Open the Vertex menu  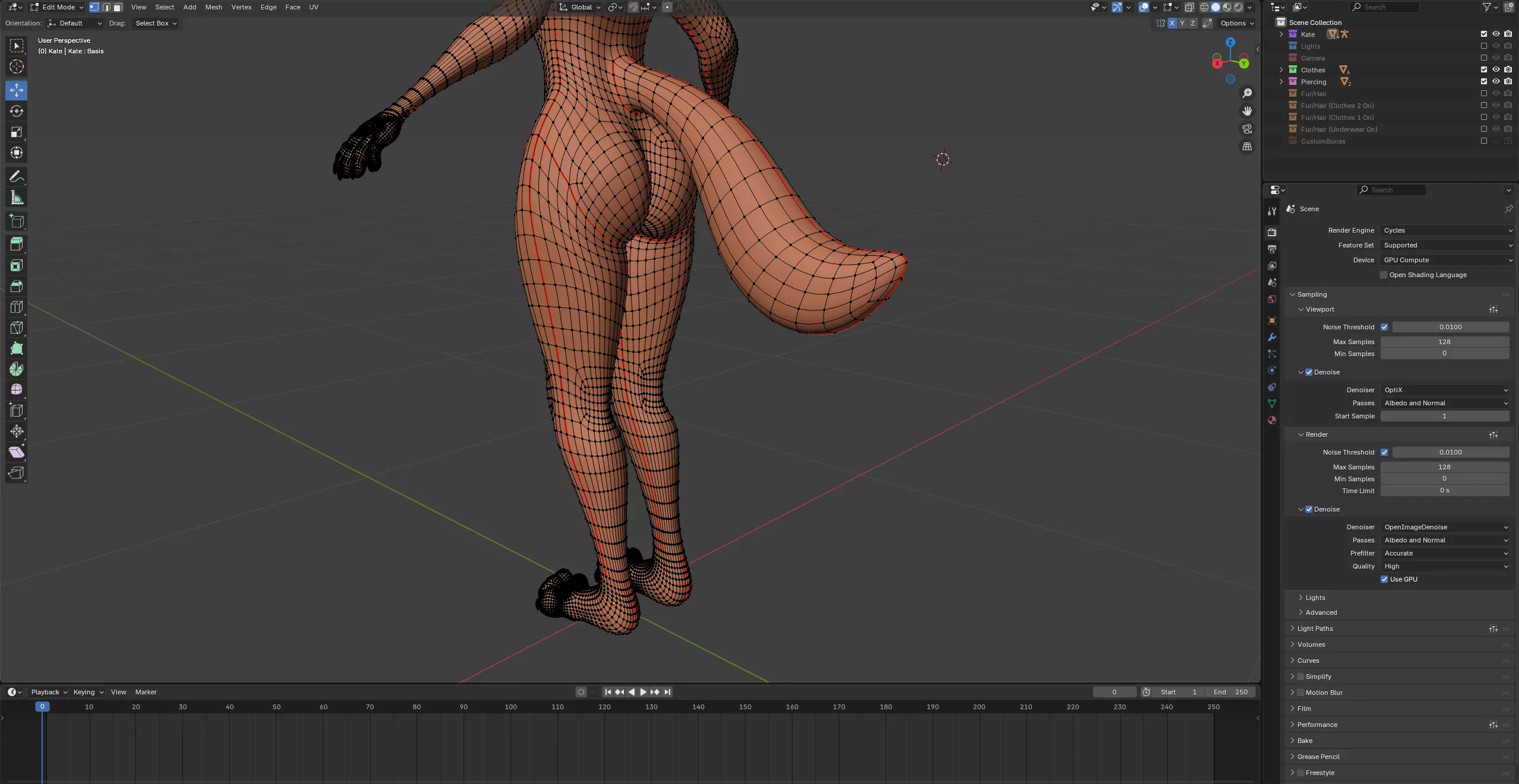241,7
